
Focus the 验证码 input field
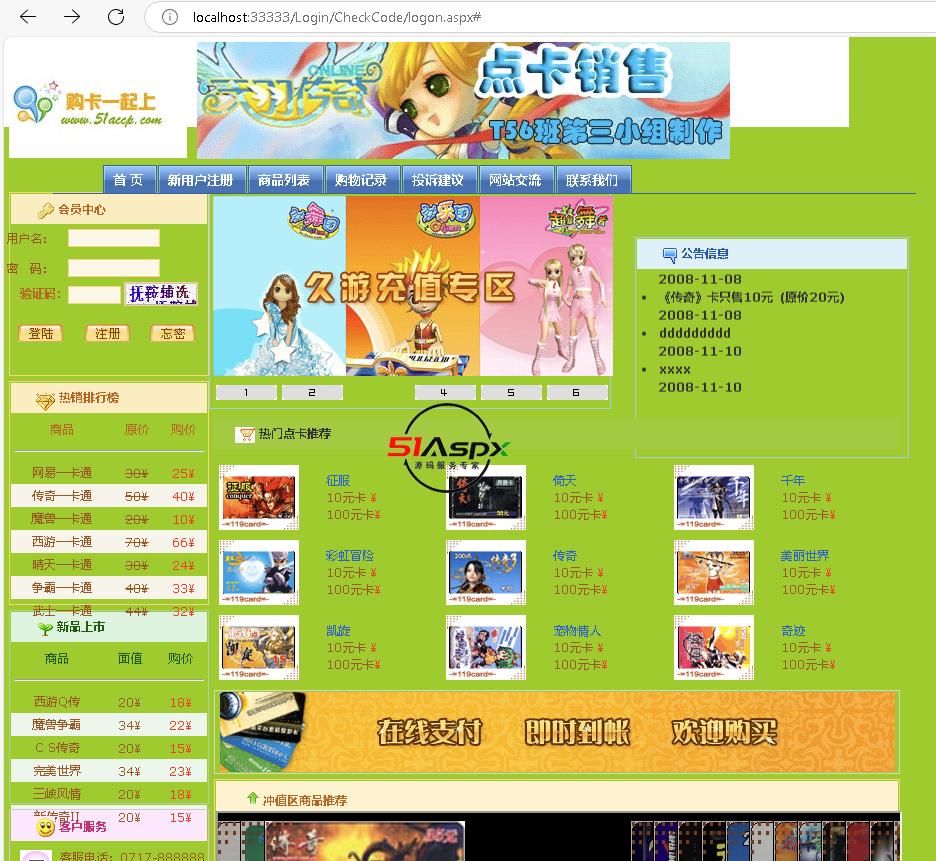point(94,294)
